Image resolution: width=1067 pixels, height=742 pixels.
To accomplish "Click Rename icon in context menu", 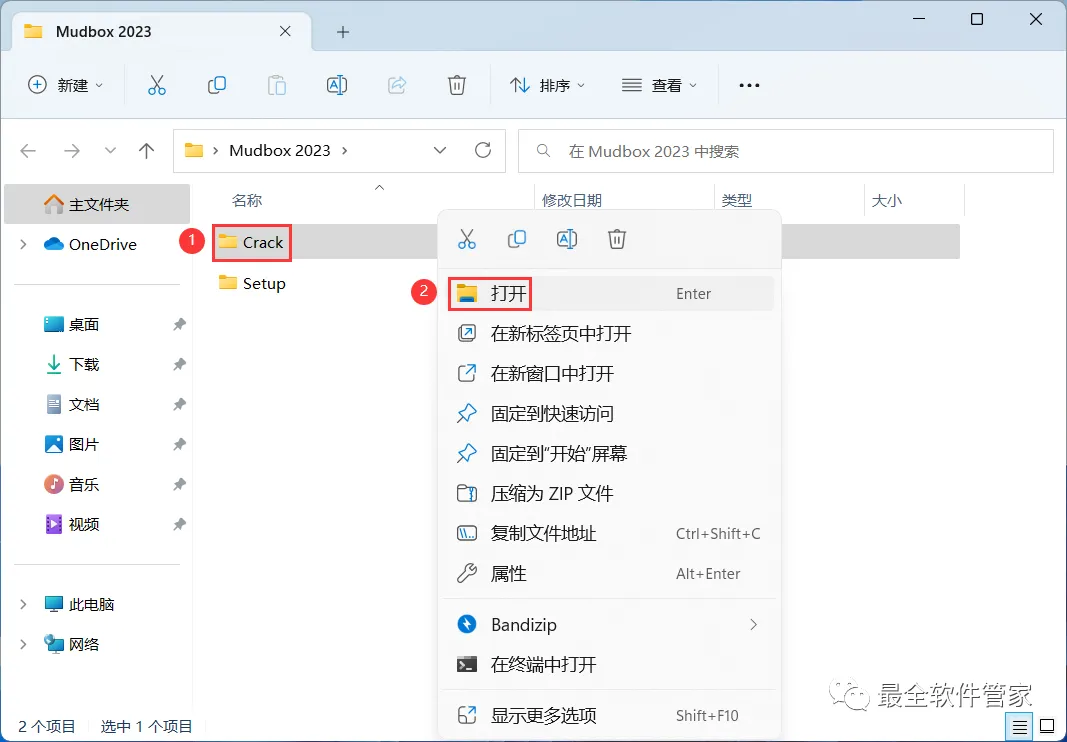I will [567, 239].
